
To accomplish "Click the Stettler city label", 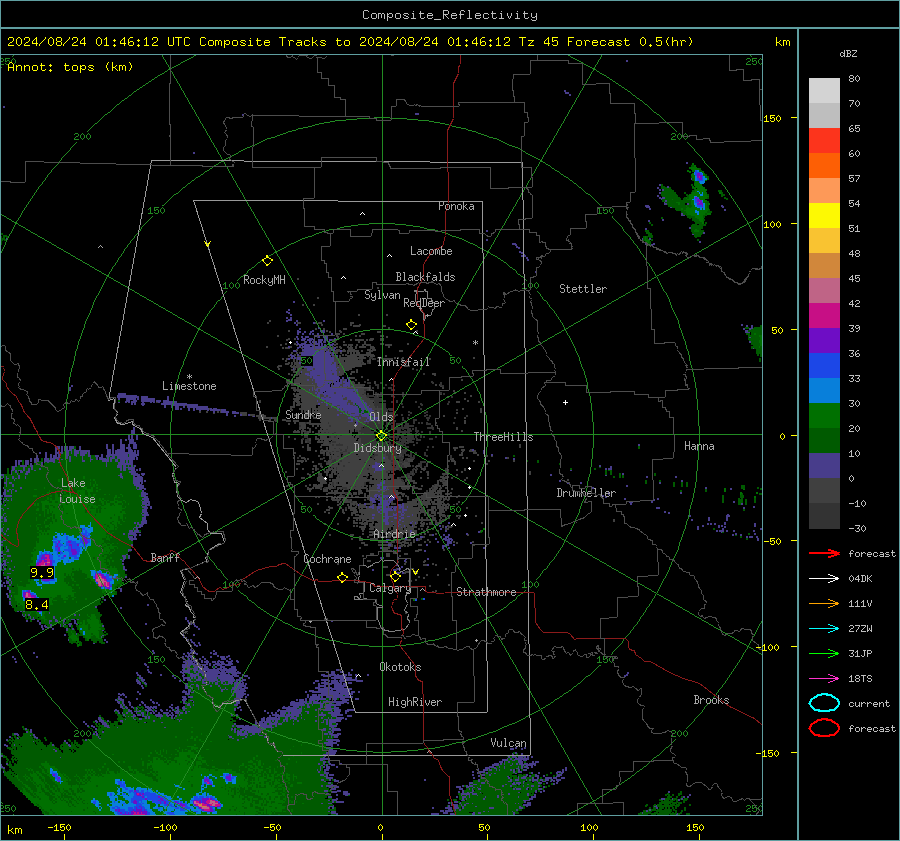I will tap(583, 289).
